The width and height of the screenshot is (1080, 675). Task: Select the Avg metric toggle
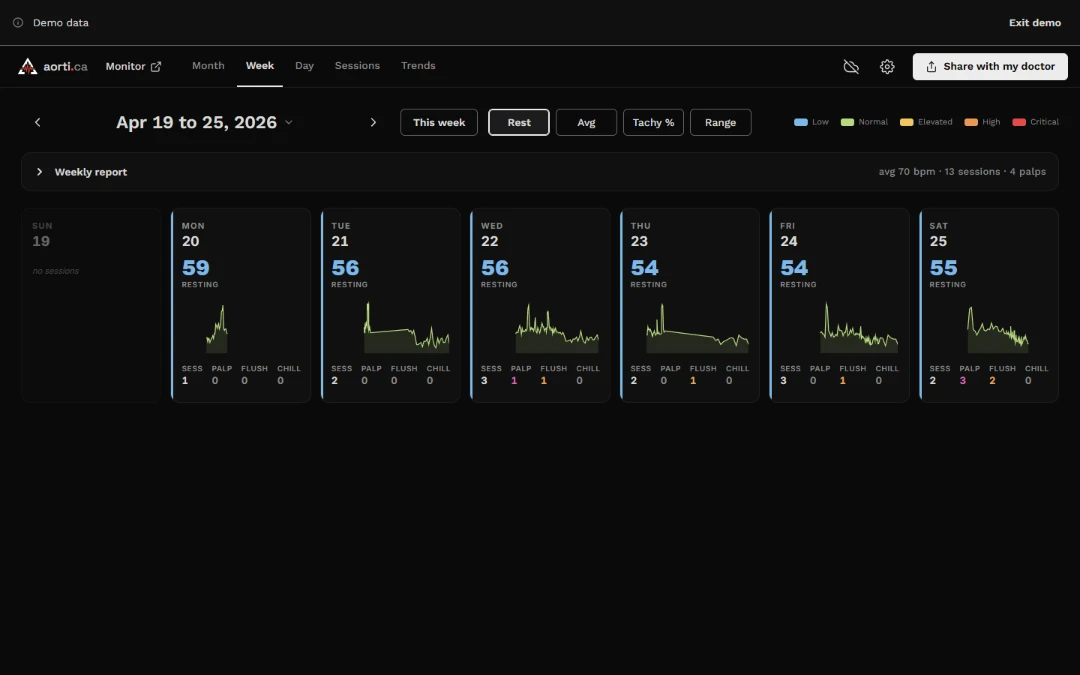(x=586, y=123)
